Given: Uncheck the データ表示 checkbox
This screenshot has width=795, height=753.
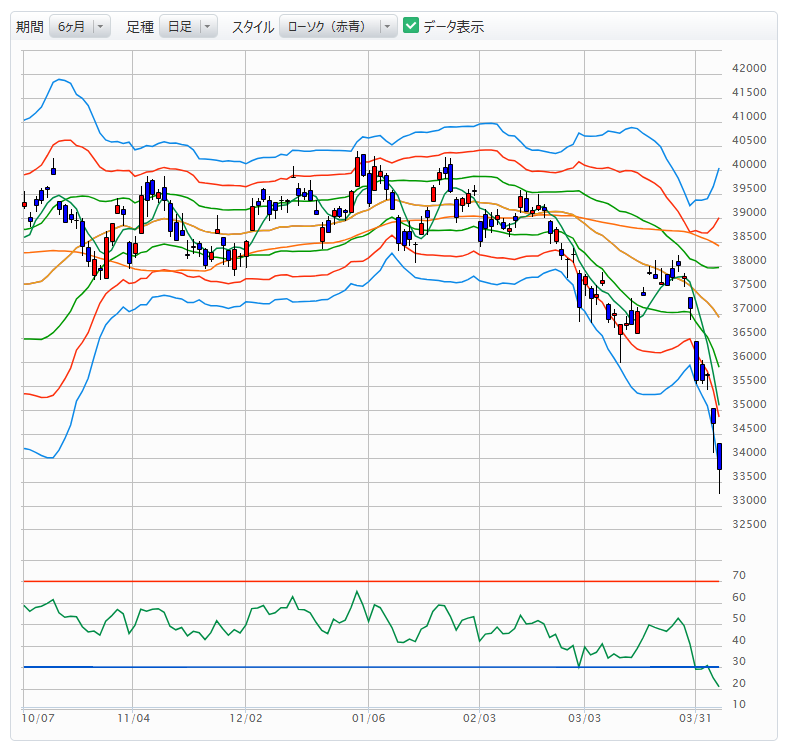Looking at the screenshot, I should click(411, 26).
